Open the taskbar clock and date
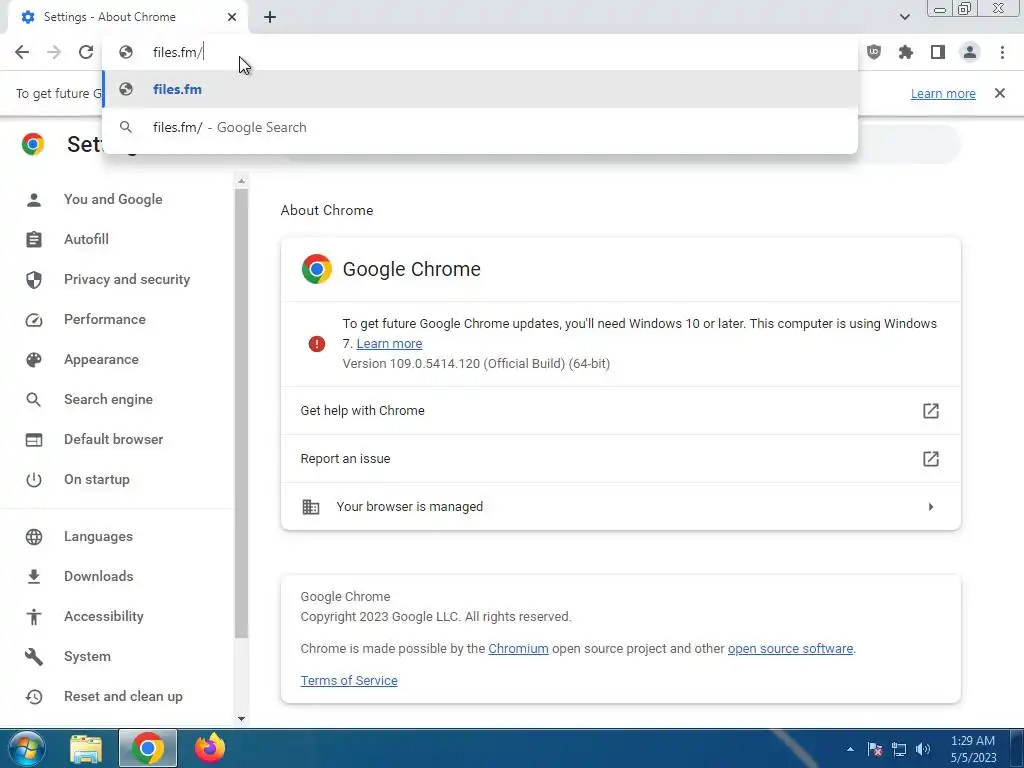The image size is (1024, 768). point(973,749)
